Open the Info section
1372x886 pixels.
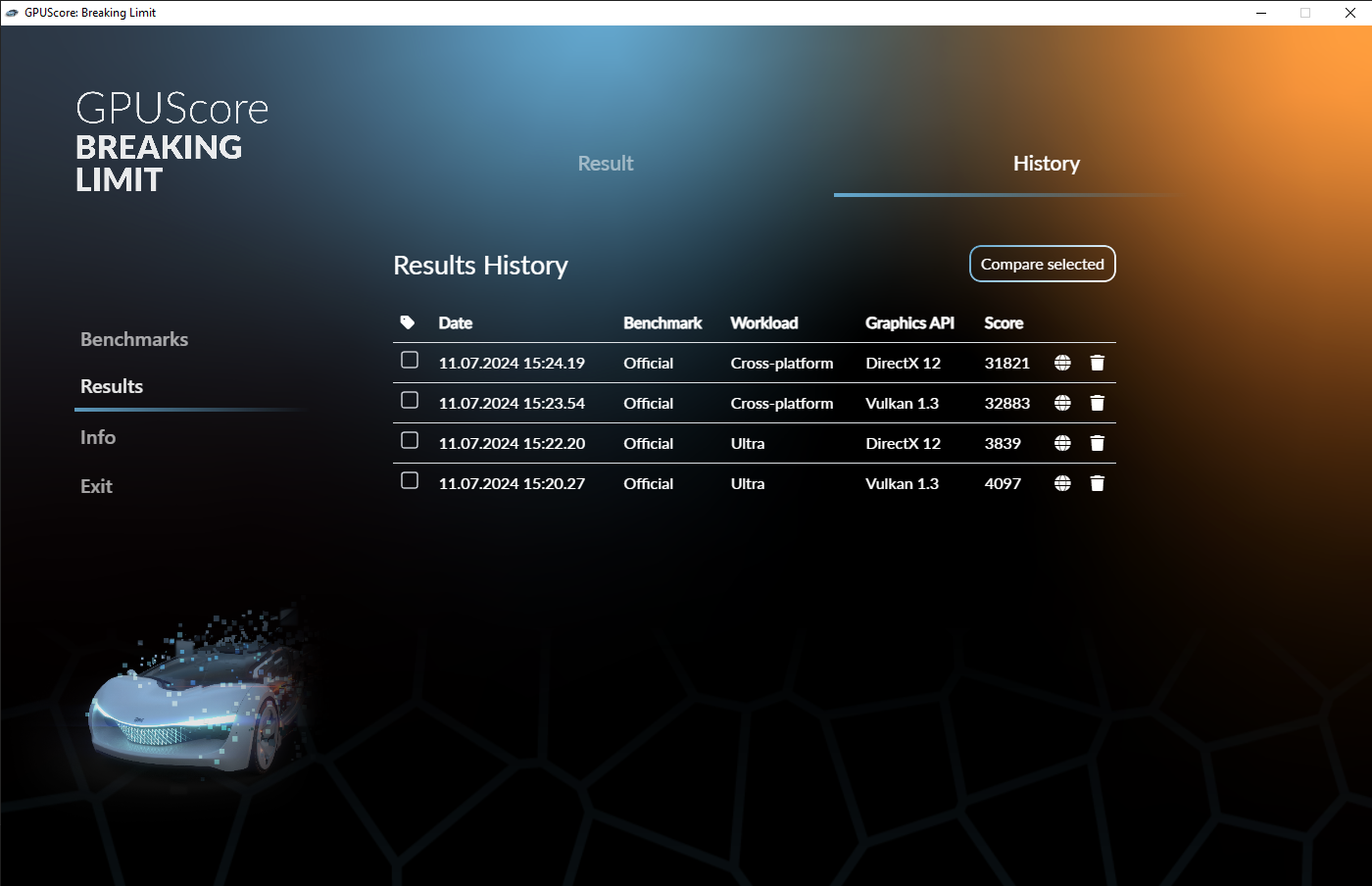pos(98,437)
